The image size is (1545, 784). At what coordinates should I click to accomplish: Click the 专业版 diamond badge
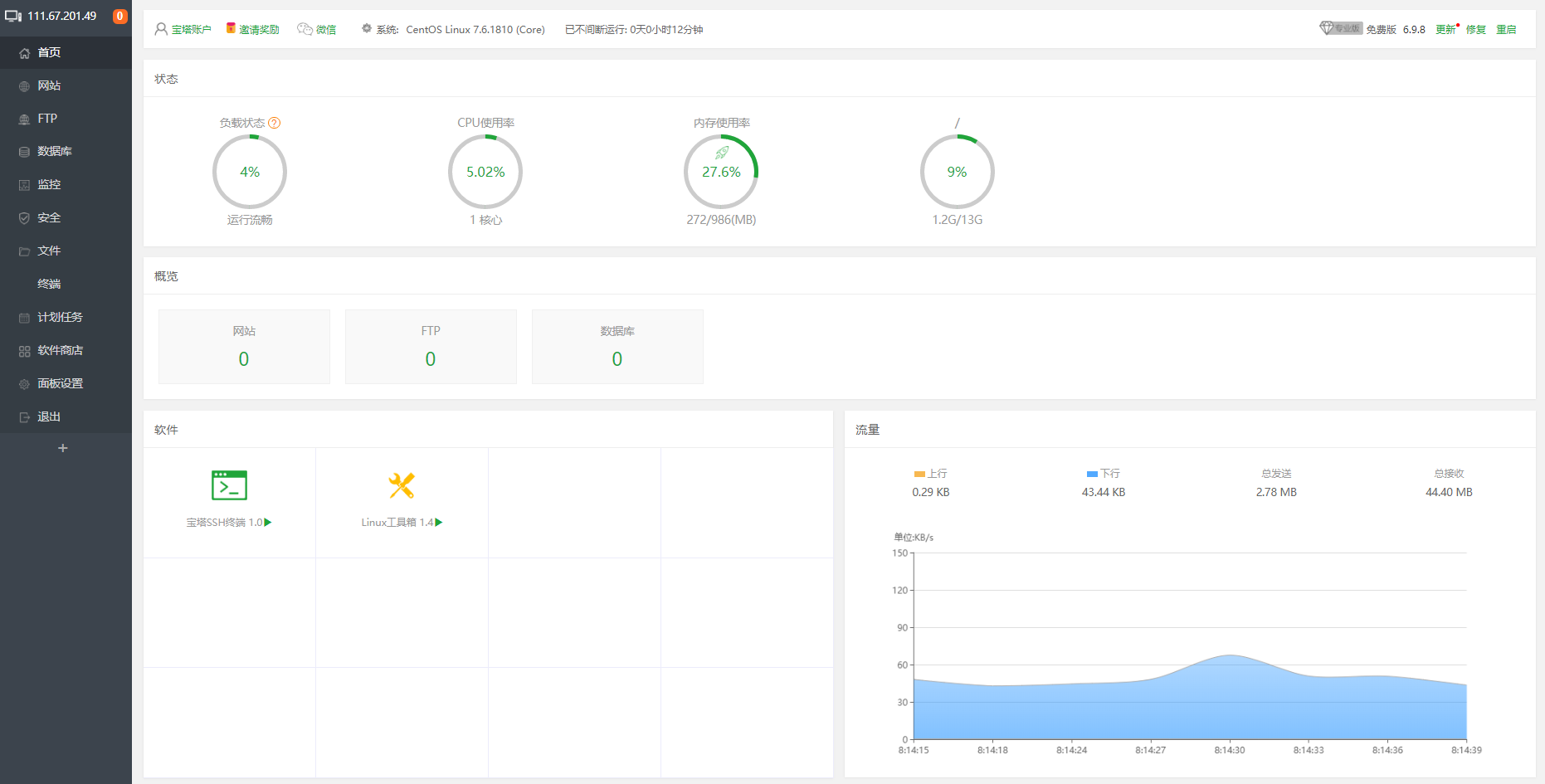1340,28
